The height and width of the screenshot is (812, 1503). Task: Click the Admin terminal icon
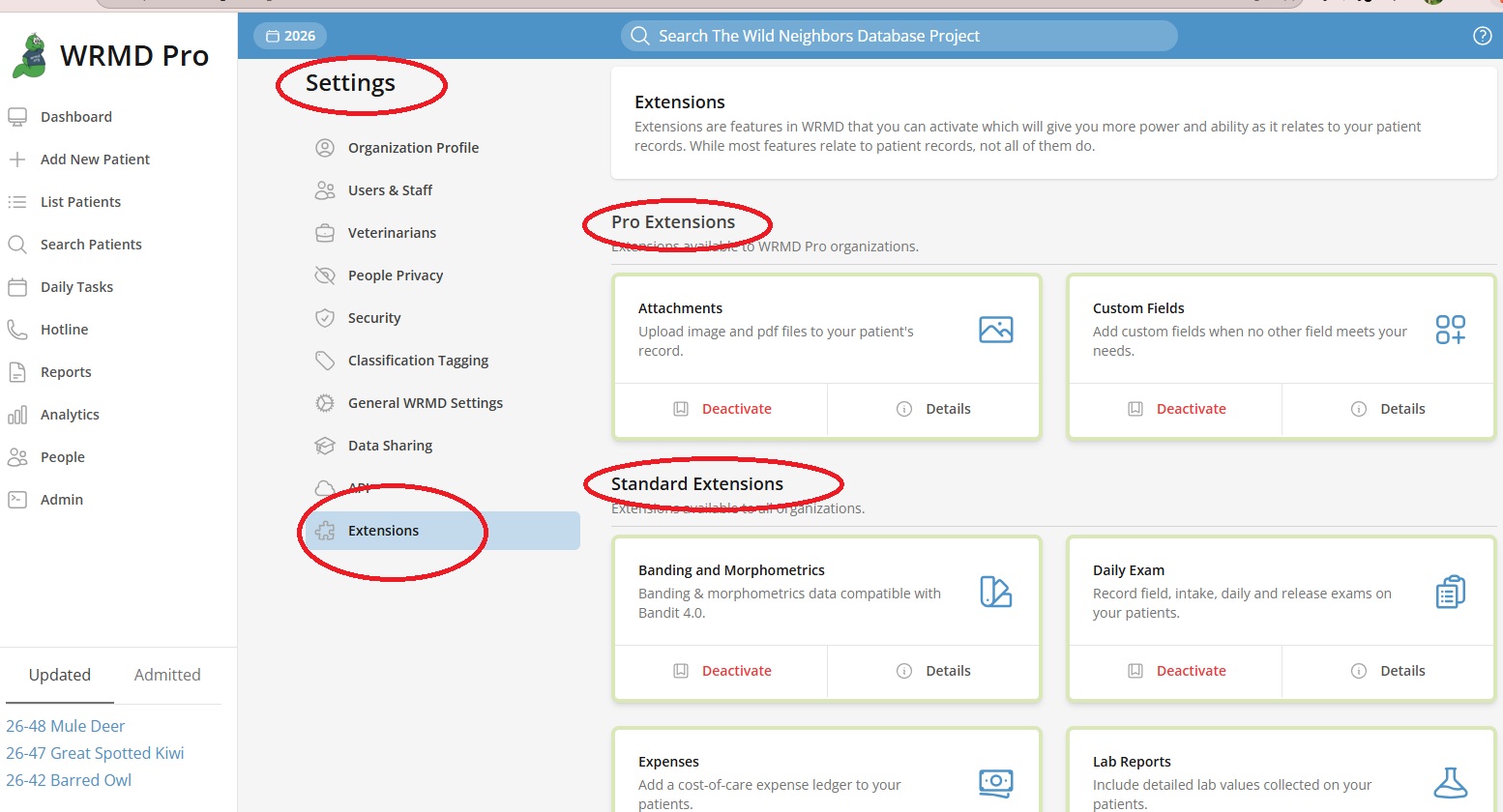pos(17,500)
